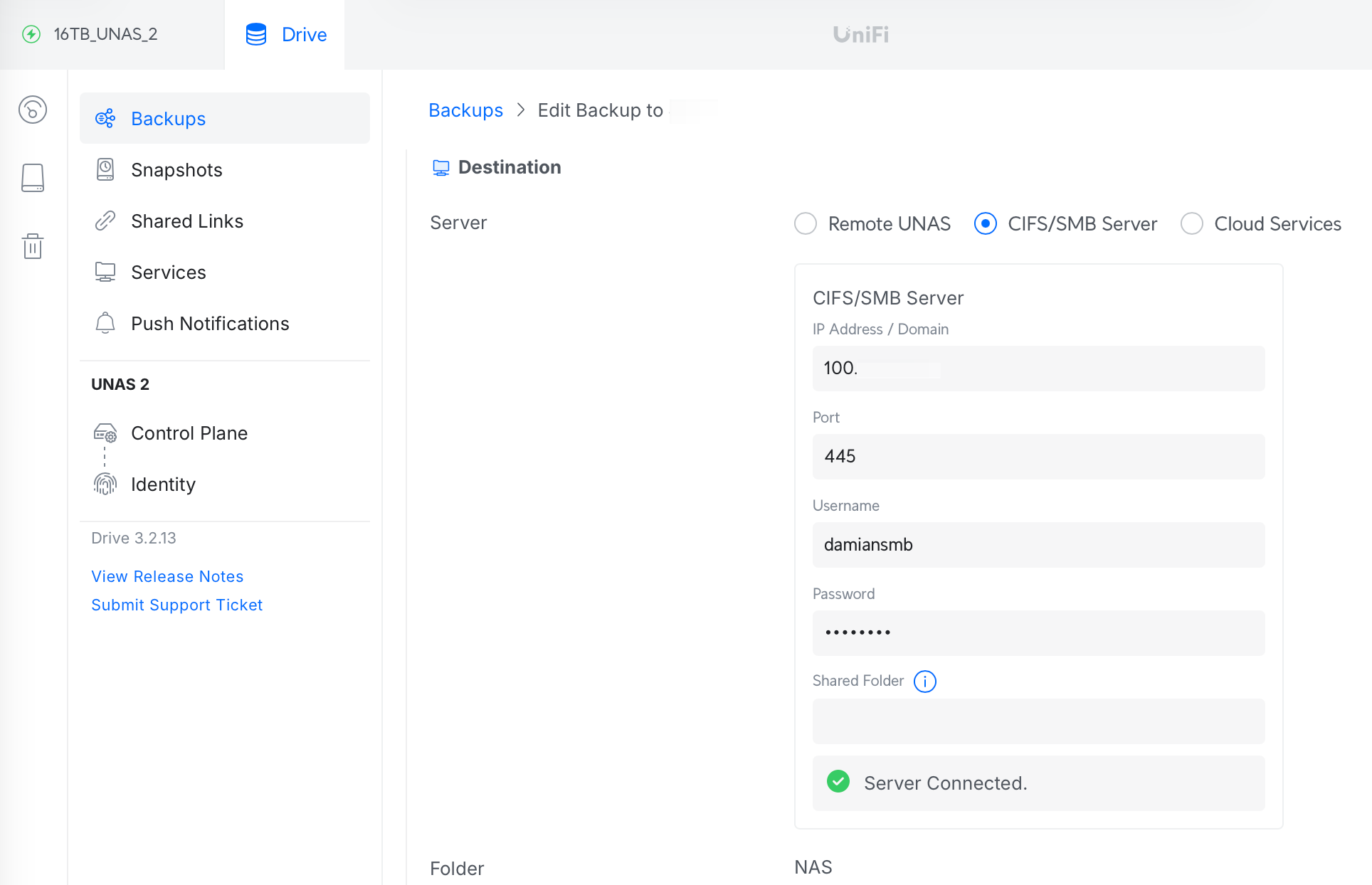Image resolution: width=1372 pixels, height=885 pixels.
Task: Open Services via its monitor icon
Action: 105,272
